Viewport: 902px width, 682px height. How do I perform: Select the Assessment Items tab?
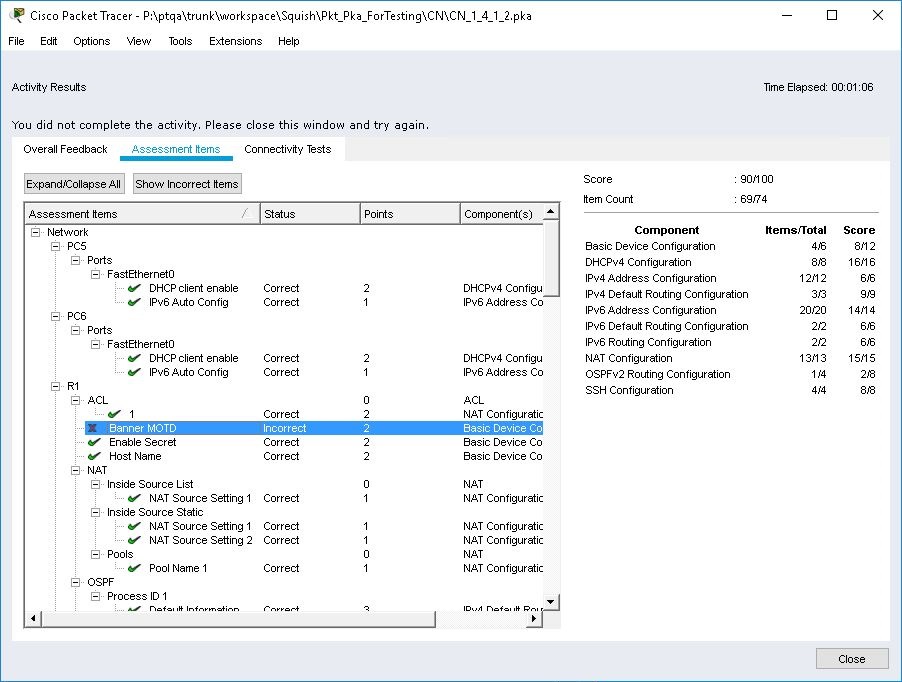[x=176, y=149]
